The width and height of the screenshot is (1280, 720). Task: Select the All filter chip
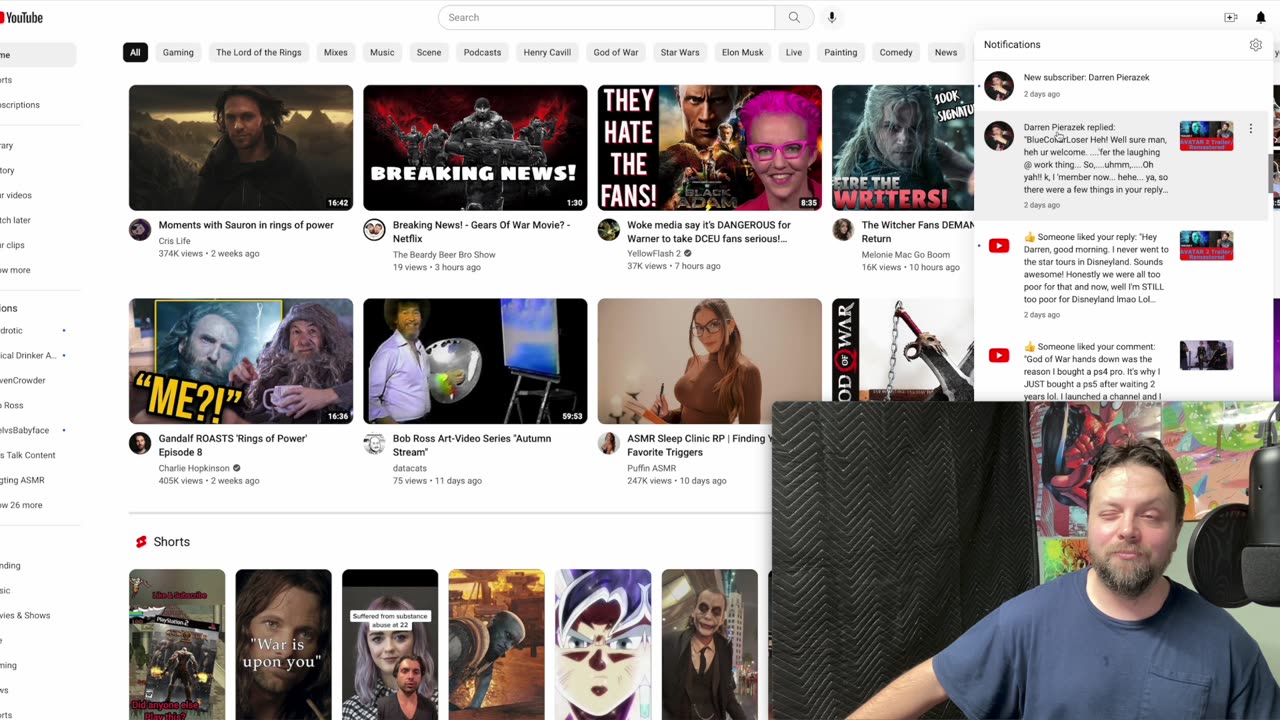pyautogui.click(x=135, y=52)
